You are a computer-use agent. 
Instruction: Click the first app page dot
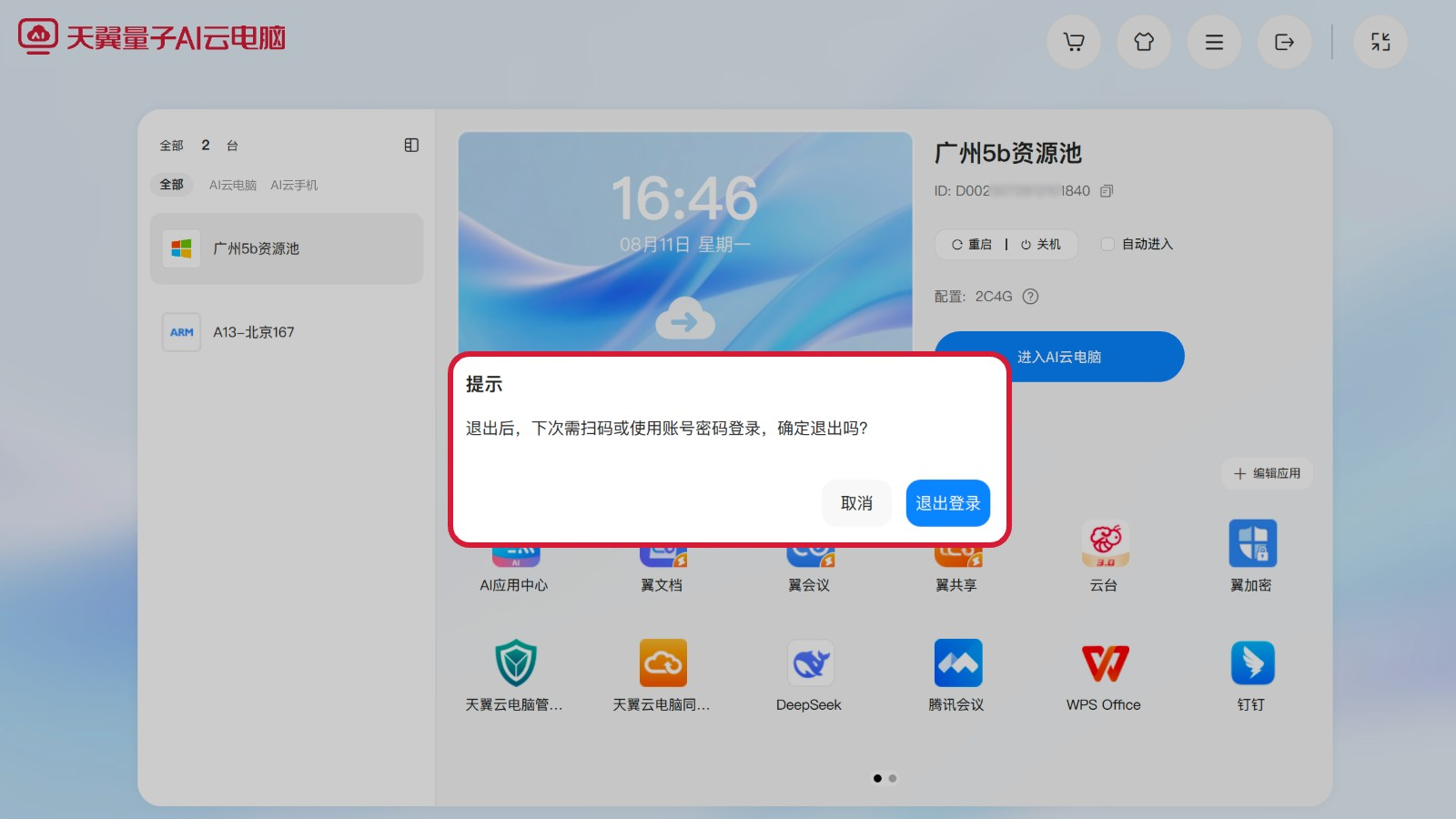[877, 778]
